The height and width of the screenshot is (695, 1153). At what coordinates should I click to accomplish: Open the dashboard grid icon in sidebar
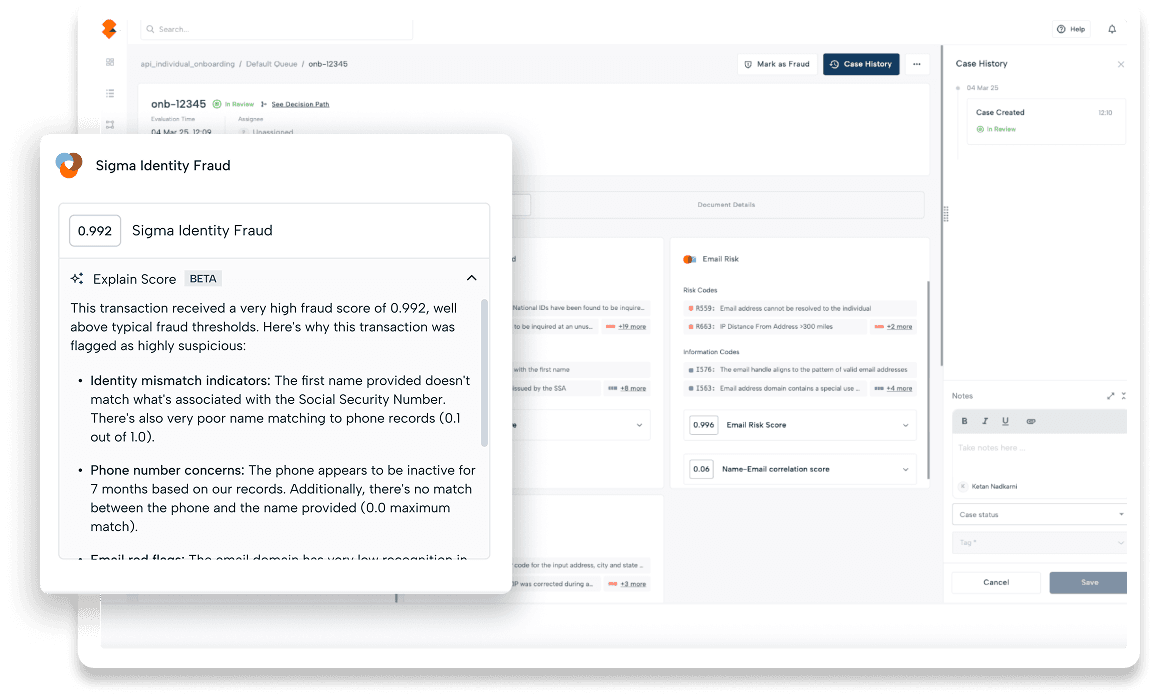(x=110, y=63)
